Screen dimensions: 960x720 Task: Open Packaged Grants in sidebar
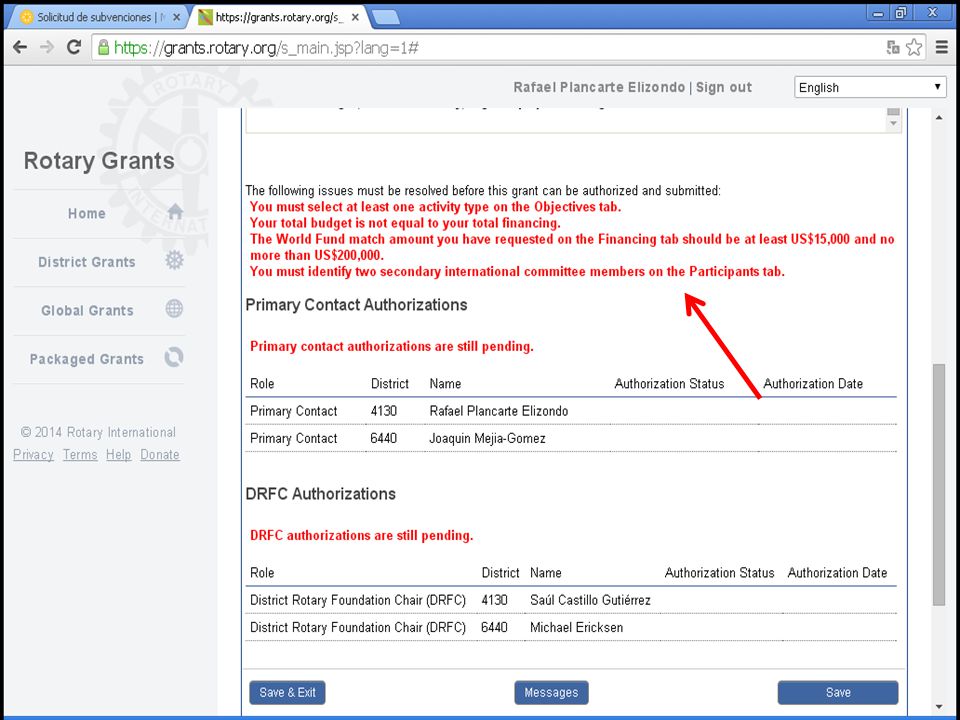coord(87,359)
